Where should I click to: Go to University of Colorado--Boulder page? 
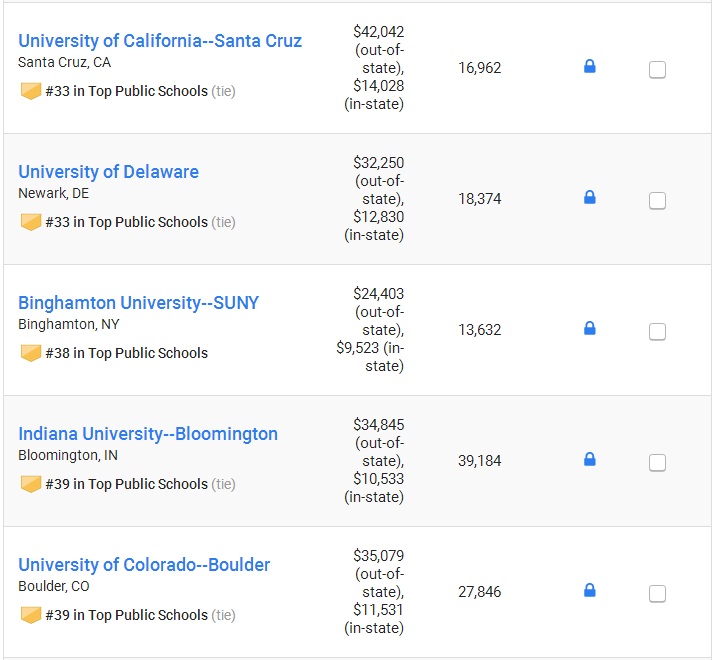144,565
